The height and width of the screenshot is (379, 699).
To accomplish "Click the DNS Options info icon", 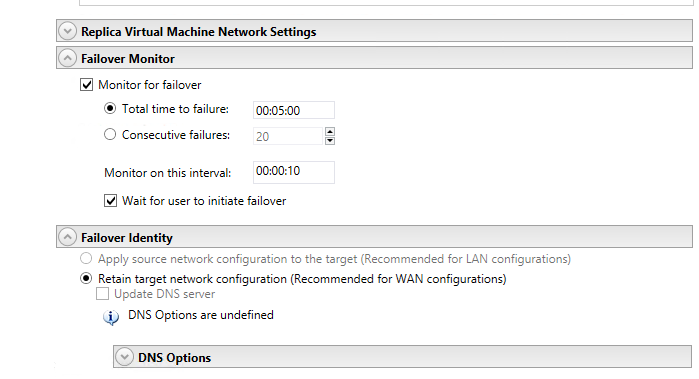I will (111, 317).
